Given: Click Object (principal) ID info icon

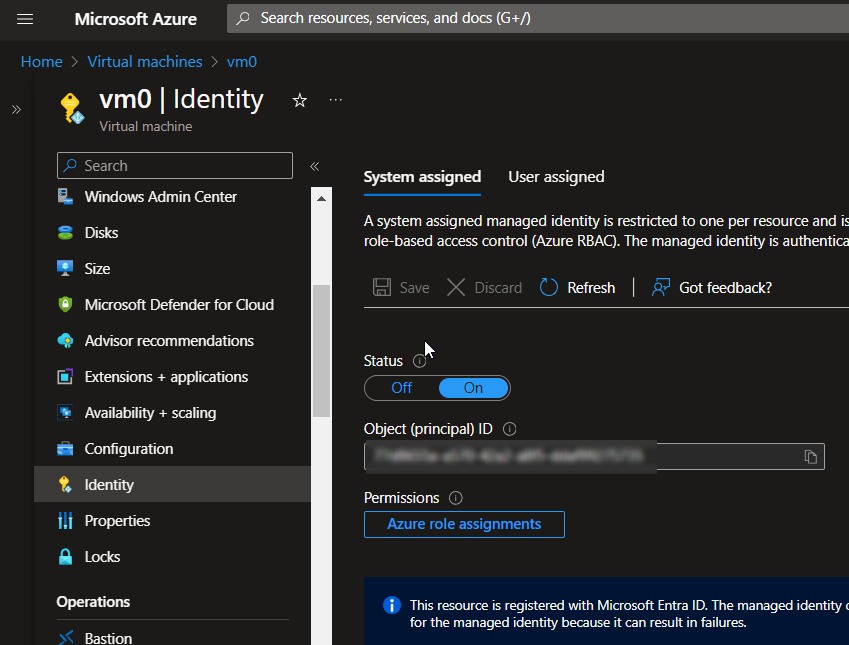Looking at the screenshot, I should pos(510,429).
